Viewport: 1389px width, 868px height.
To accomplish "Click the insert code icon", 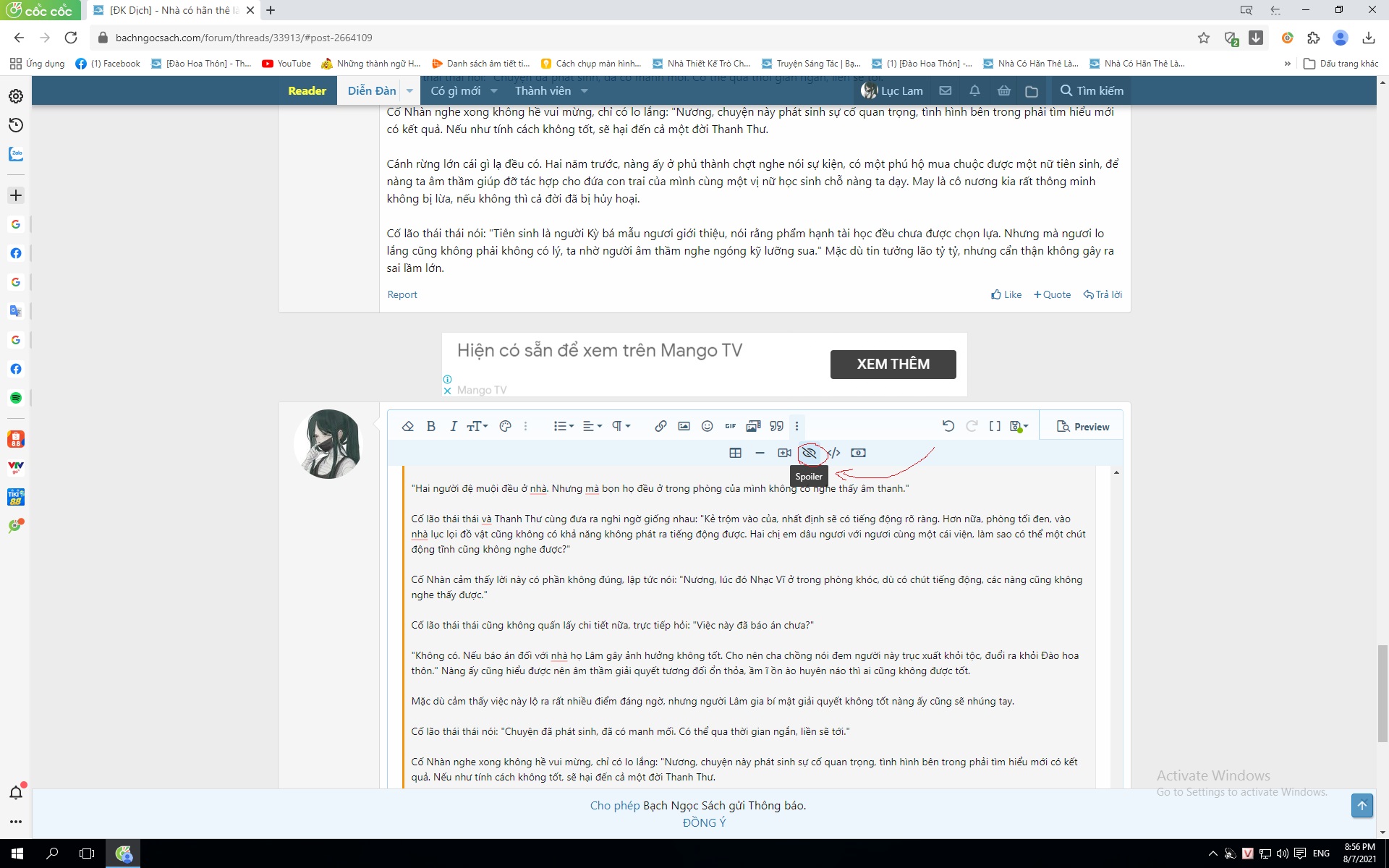I will 833,453.
